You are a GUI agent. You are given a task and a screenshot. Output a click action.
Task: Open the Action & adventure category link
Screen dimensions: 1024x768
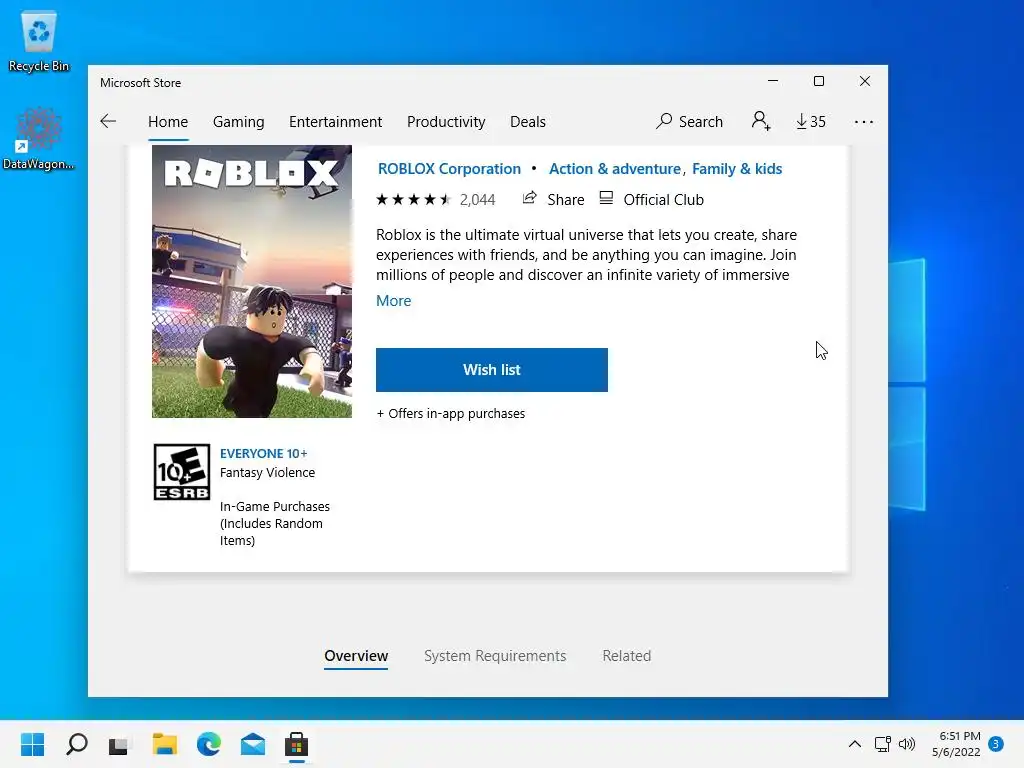[x=615, y=169]
